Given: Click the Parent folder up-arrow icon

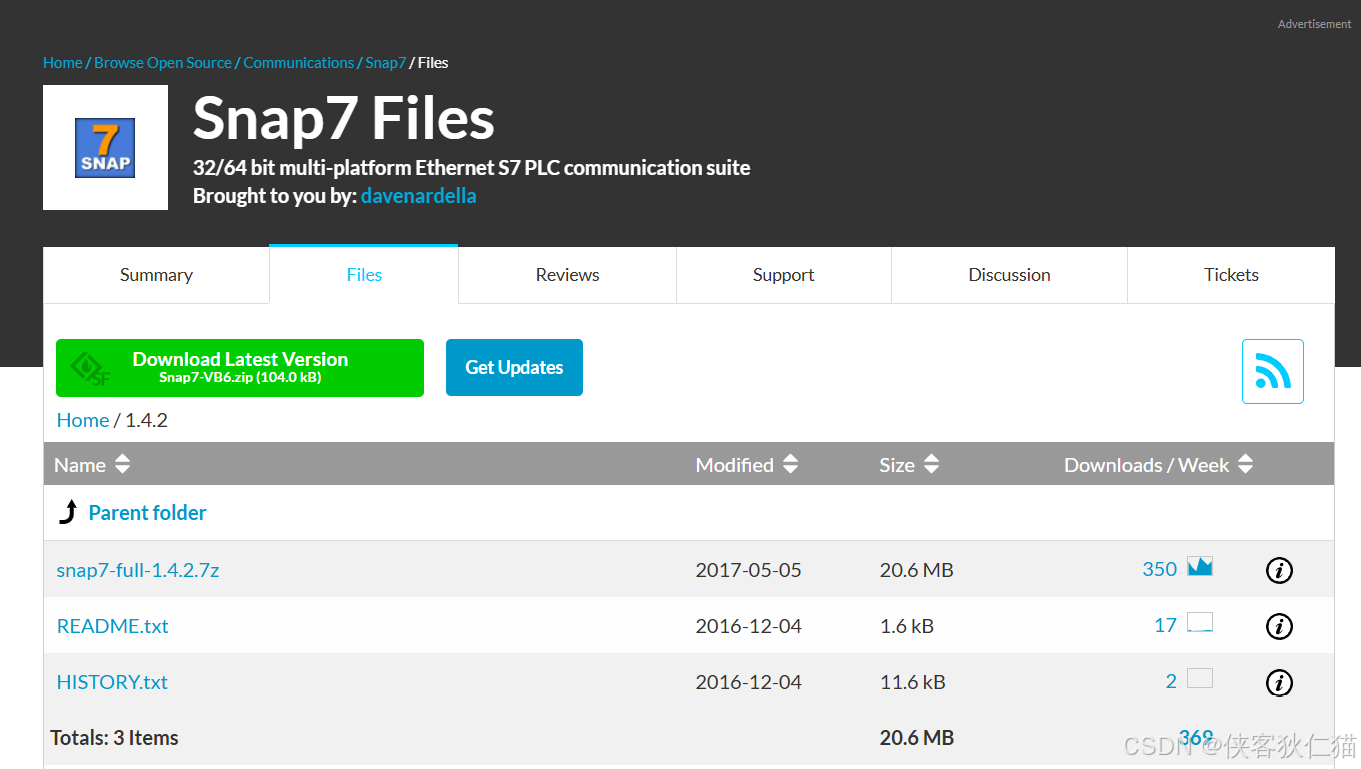Looking at the screenshot, I should (x=68, y=512).
